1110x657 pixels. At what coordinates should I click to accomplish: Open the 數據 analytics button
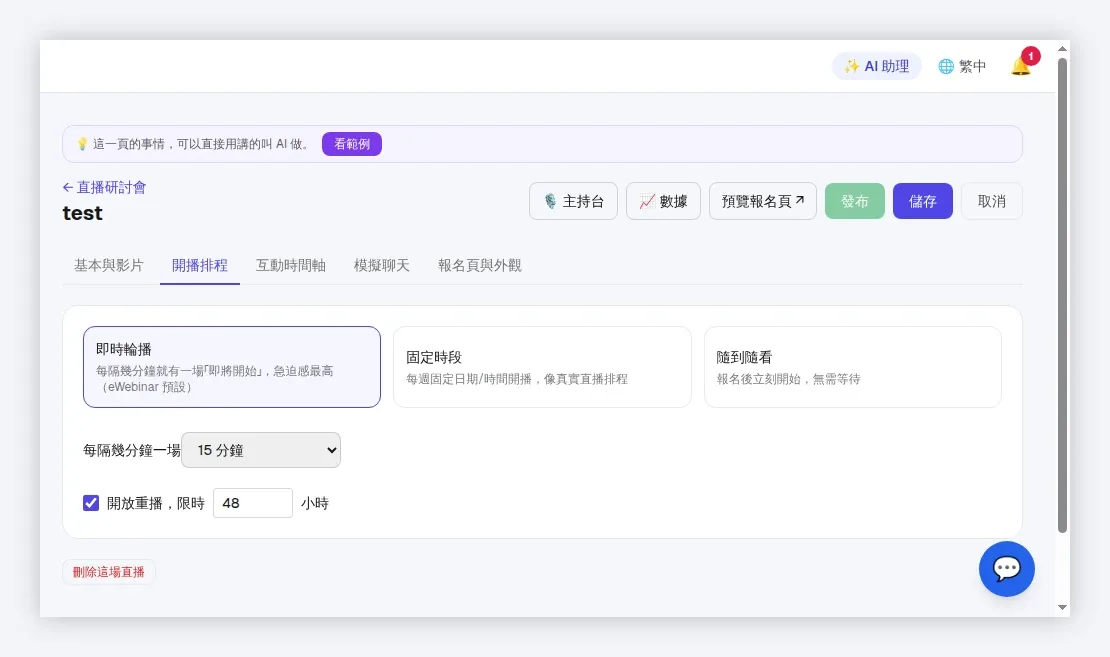coord(663,201)
